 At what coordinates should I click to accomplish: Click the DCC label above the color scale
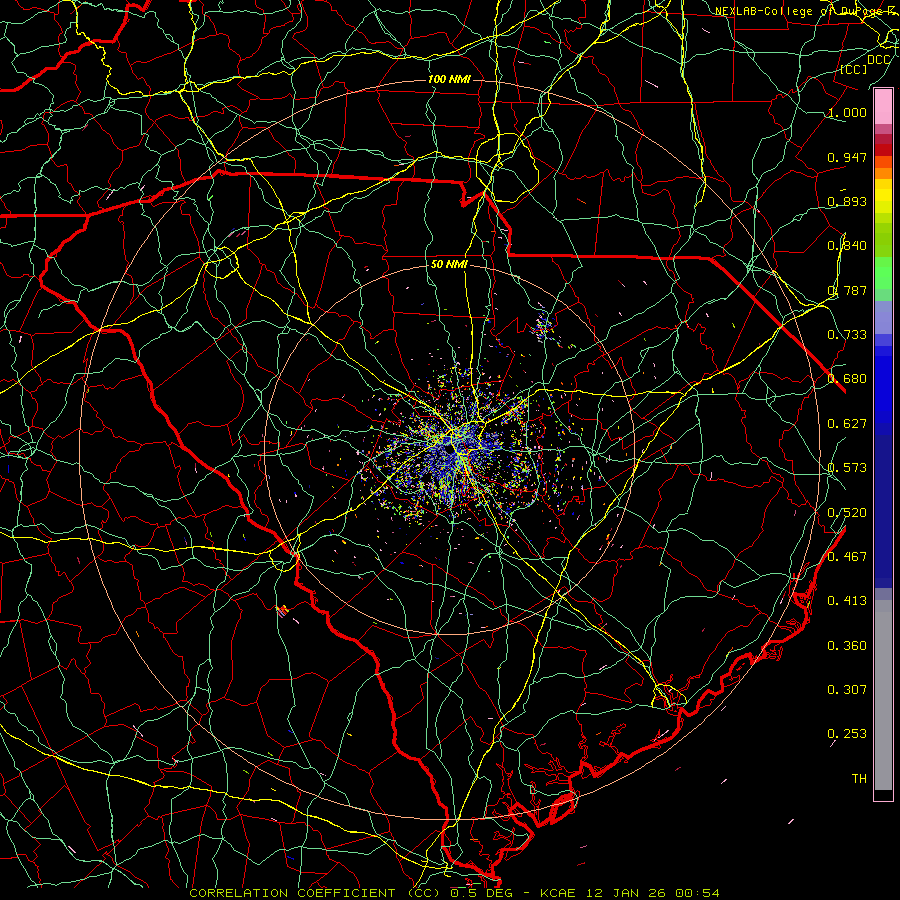(x=878, y=59)
